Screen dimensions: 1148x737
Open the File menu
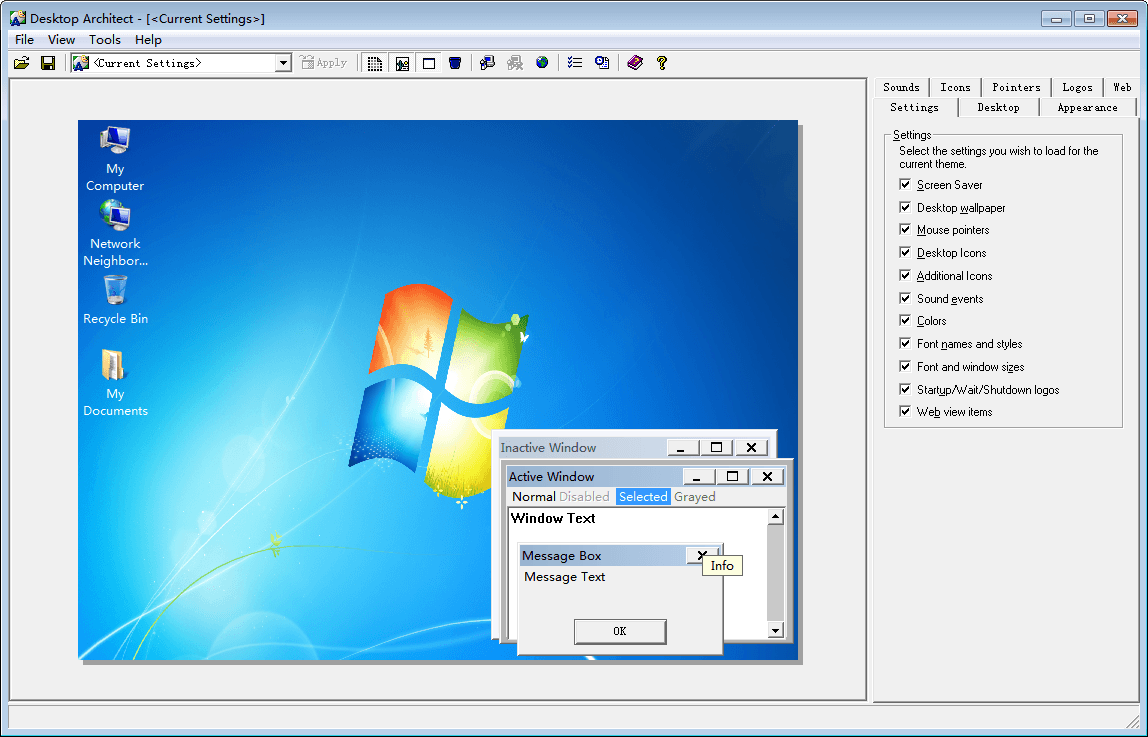(24, 40)
